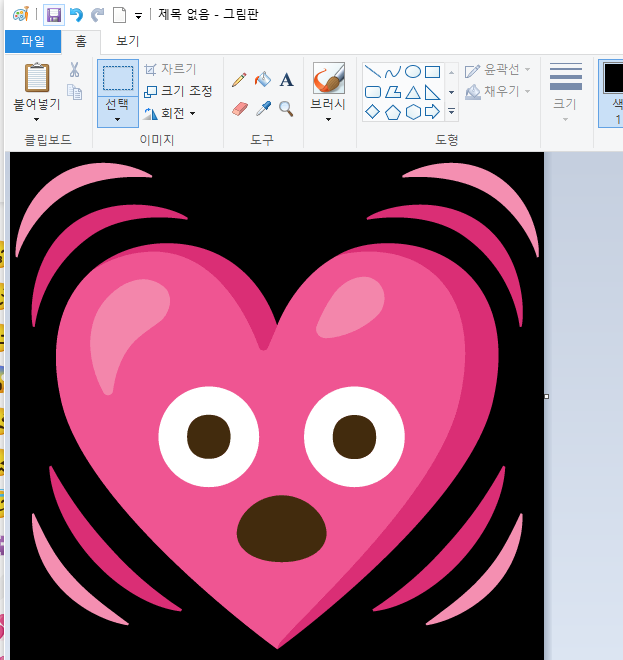This screenshot has height=660, width=623.
Task: Choose the Right arrow shape
Action: pyautogui.click(x=432, y=112)
